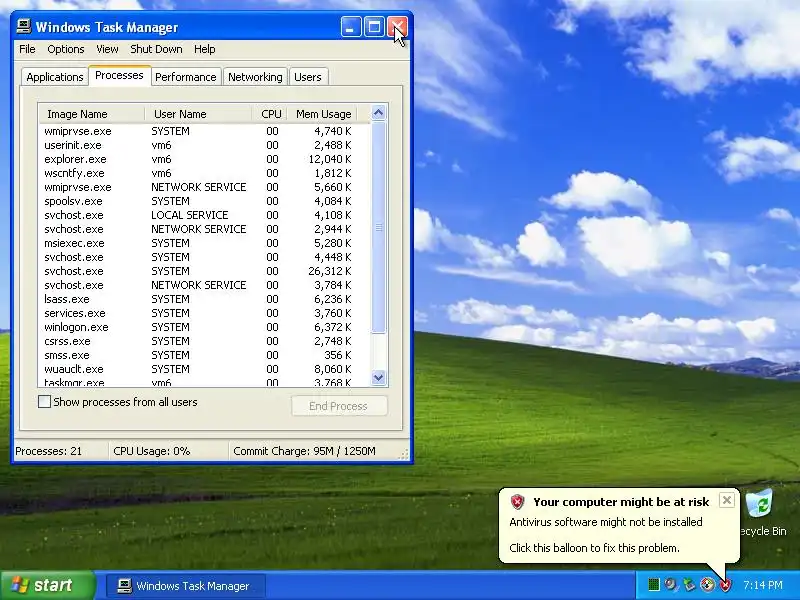Sort by the Image Name column header
The height and width of the screenshot is (600, 800).
coord(92,114)
